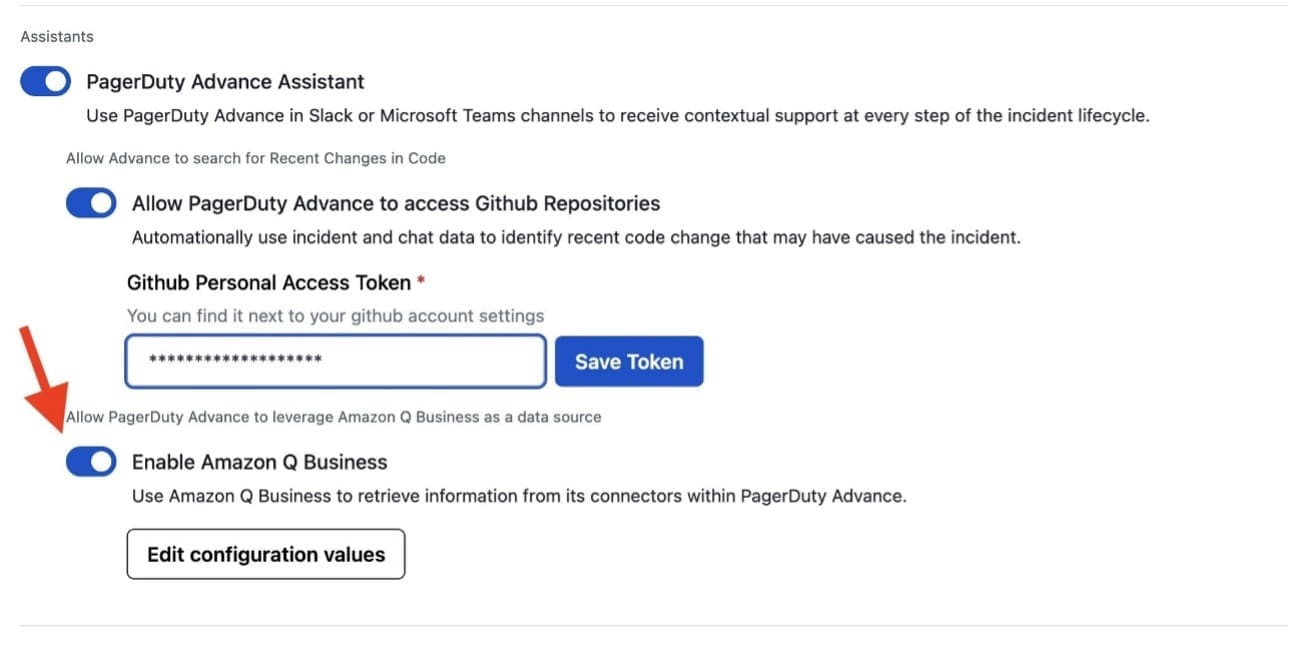Image resolution: width=1292 pixels, height=656 pixels.
Task: Disable the PagerDuty Advance Assistant toggle
Action: tap(45, 81)
